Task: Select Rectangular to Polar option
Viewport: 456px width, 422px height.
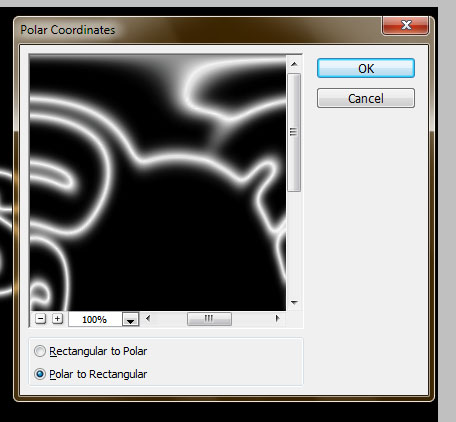Action: point(40,351)
